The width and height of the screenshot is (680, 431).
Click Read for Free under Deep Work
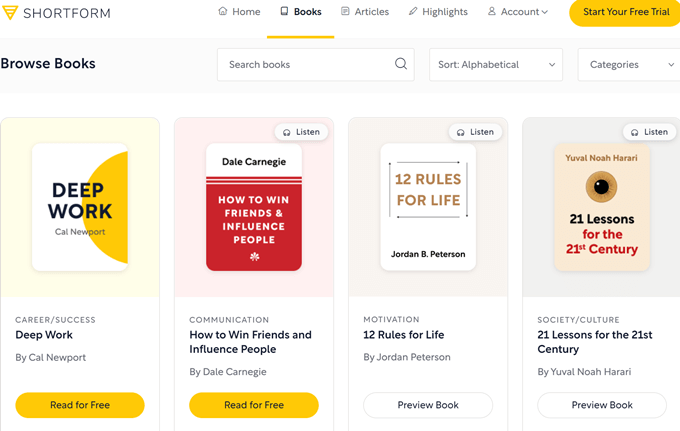80,405
